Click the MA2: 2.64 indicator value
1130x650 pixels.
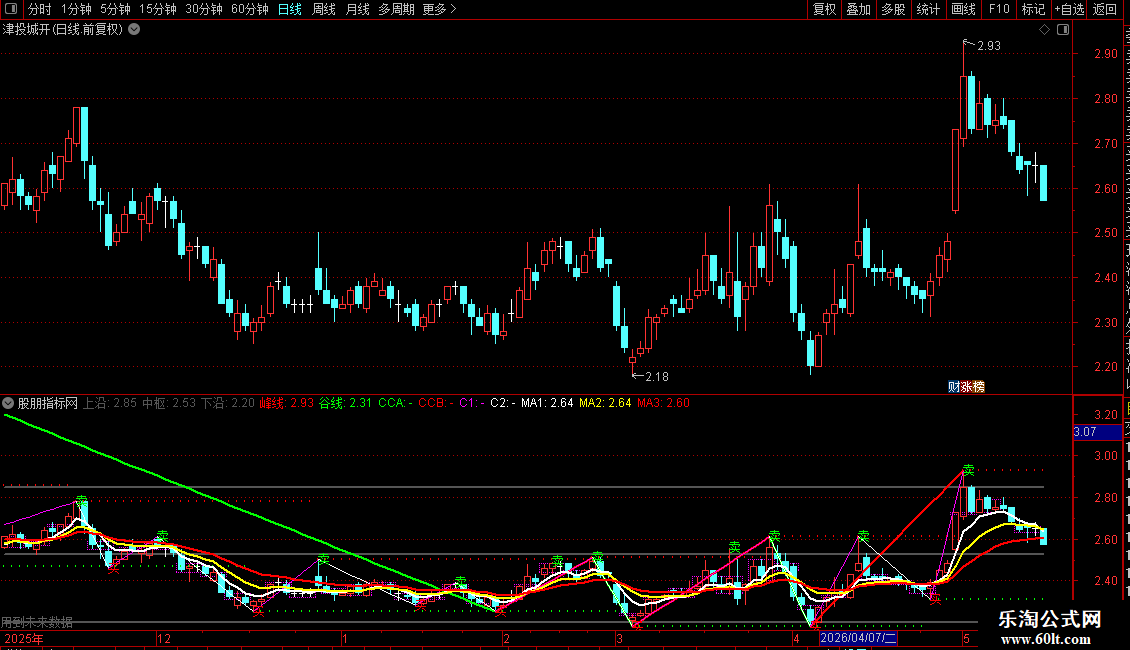(x=605, y=403)
